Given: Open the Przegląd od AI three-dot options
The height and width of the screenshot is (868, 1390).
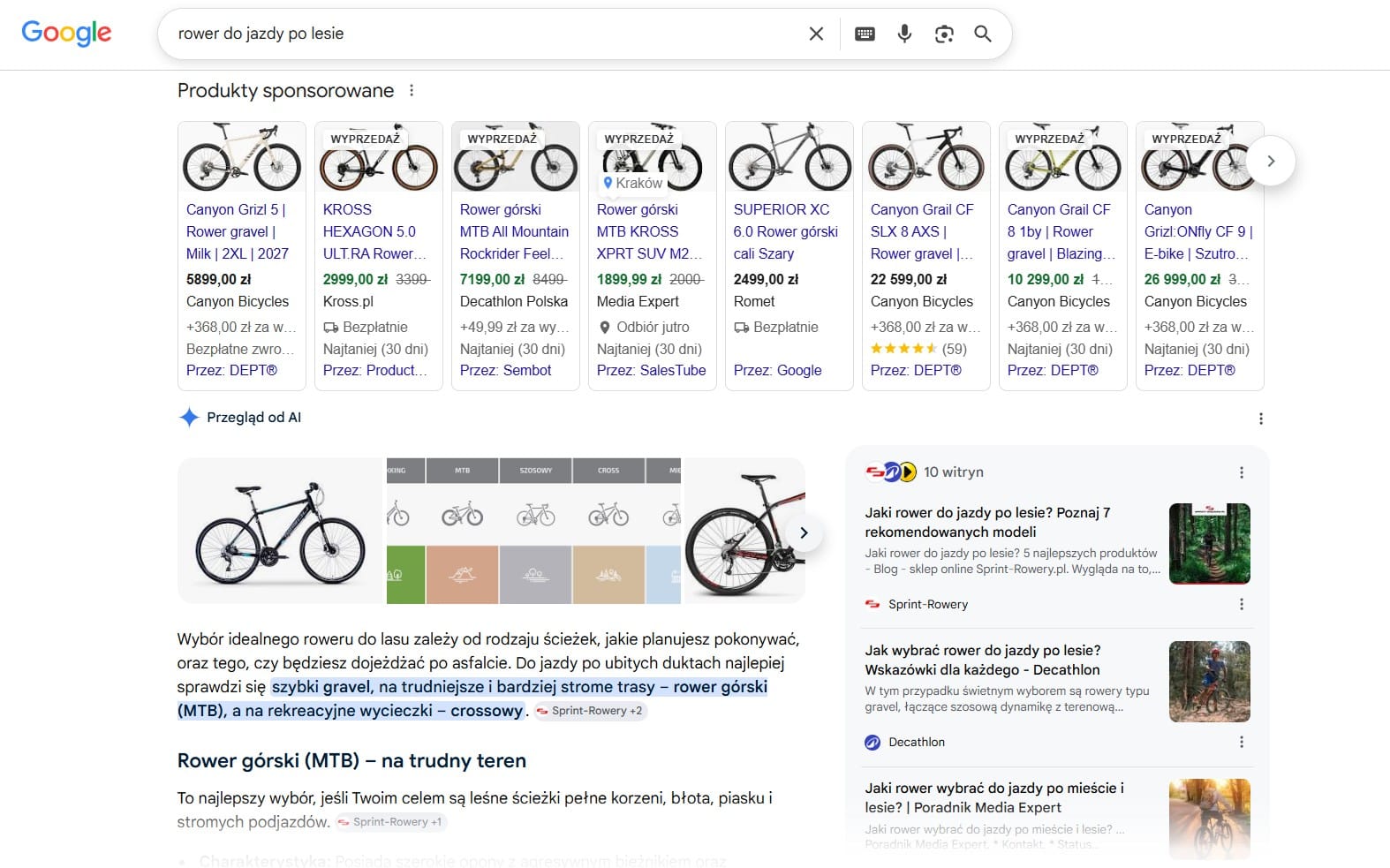Looking at the screenshot, I should (1261, 419).
